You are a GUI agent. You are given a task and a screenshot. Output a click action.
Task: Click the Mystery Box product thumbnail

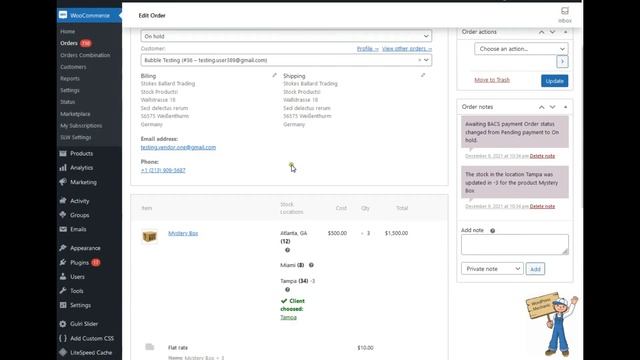tap(149, 236)
